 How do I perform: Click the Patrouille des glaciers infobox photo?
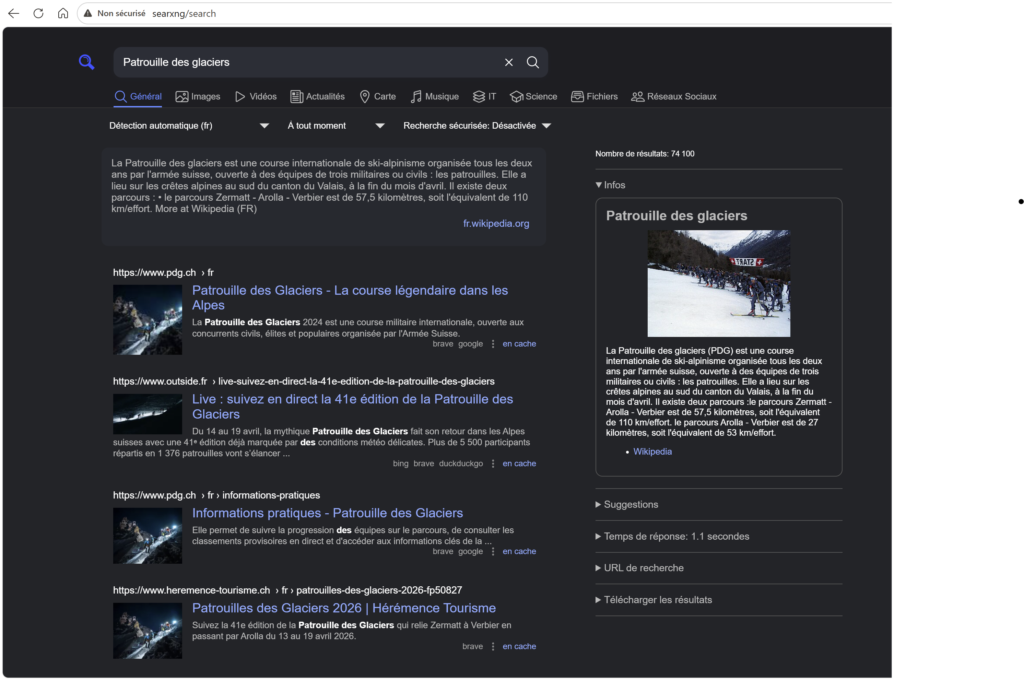pos(719,282)
